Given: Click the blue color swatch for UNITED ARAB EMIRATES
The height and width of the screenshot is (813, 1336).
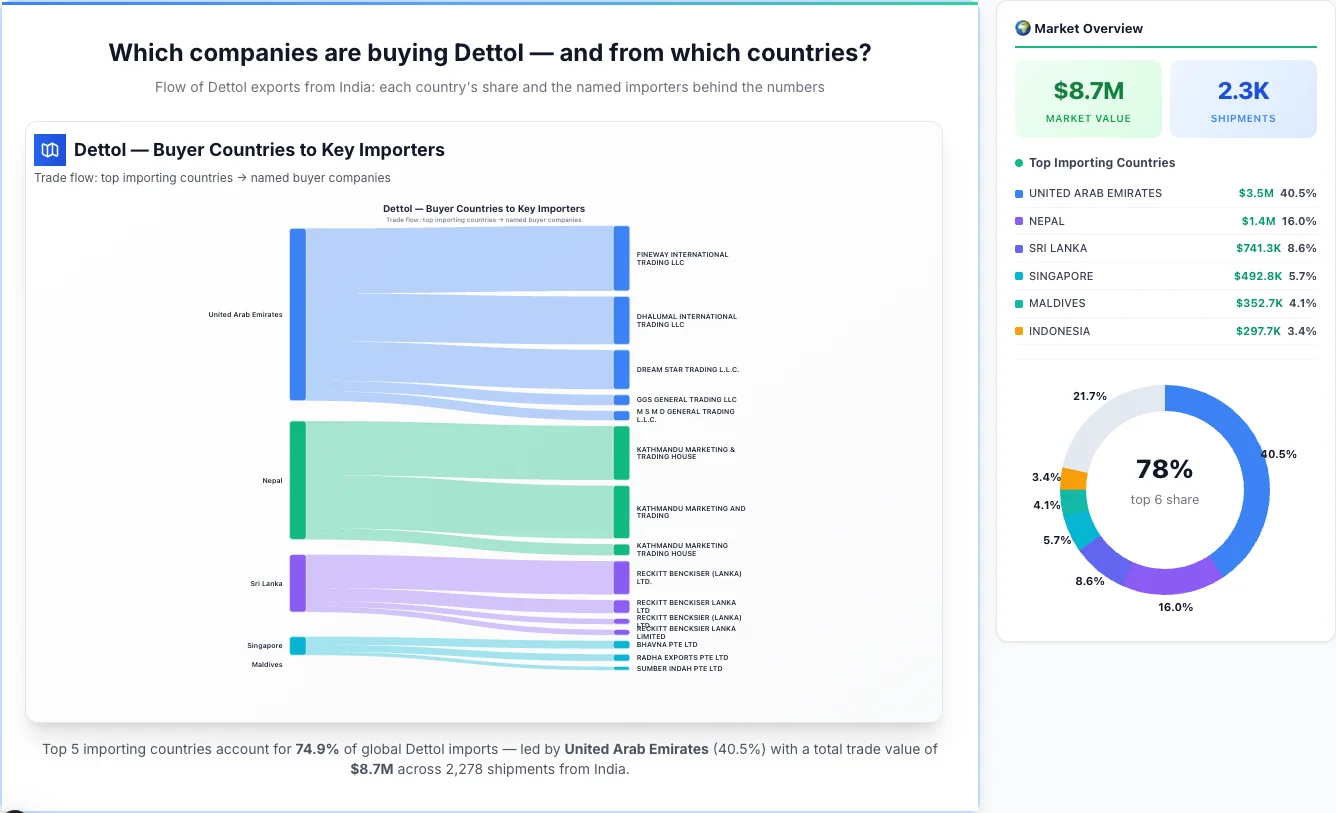Looking at the screenshot, I should tap(1021, 193).
